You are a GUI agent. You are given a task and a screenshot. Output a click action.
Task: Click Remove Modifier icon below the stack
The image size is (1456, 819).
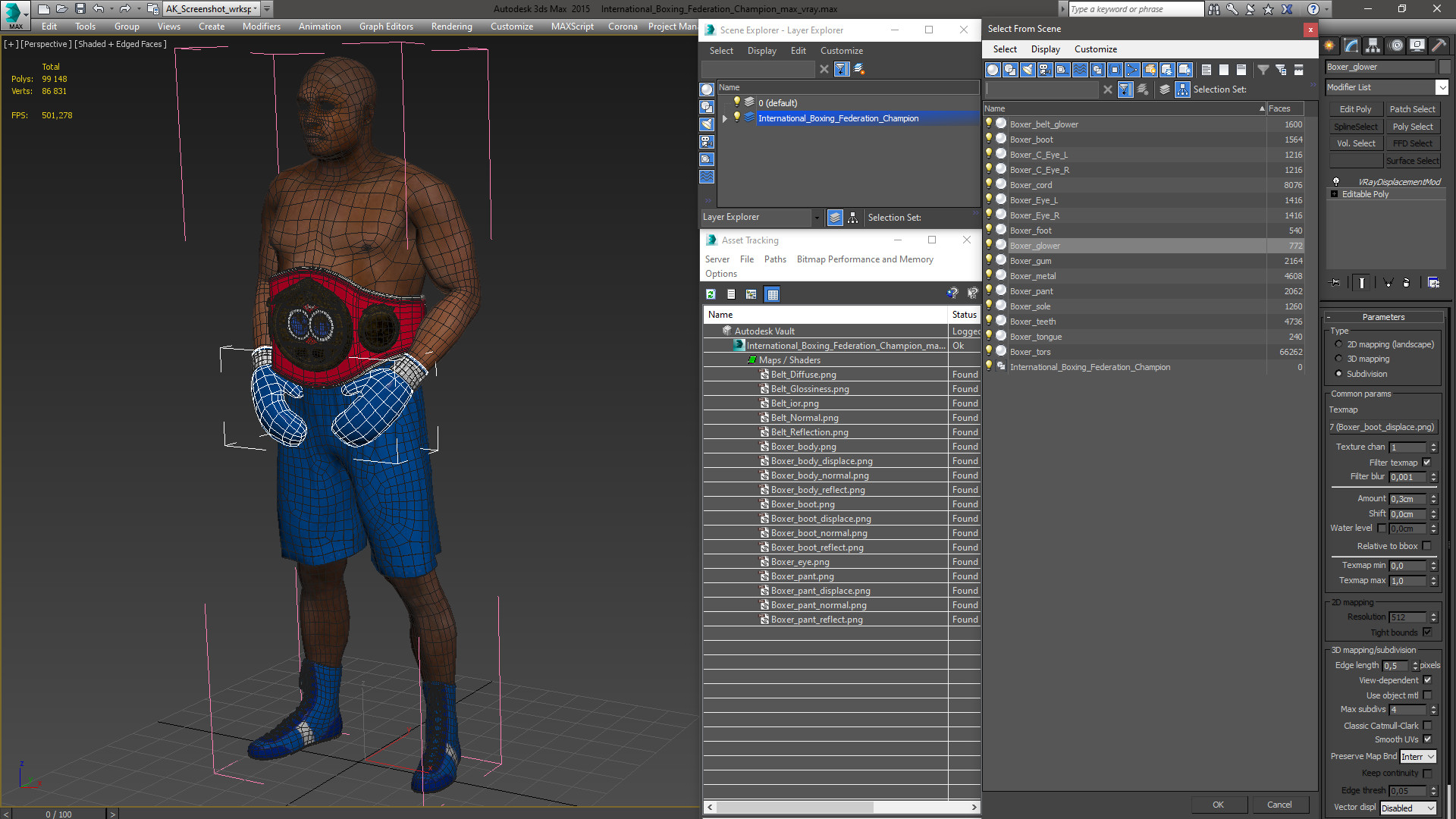click(1407, 283)
